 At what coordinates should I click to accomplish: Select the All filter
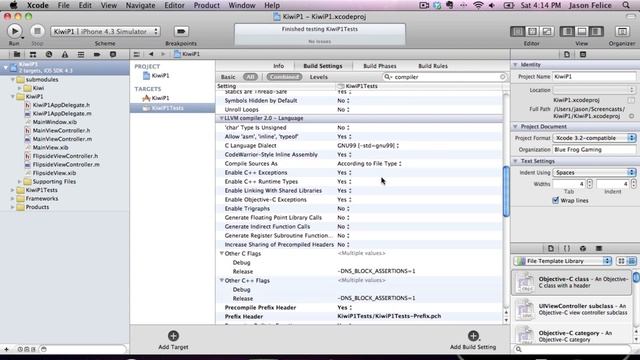[x=250, y=77]
